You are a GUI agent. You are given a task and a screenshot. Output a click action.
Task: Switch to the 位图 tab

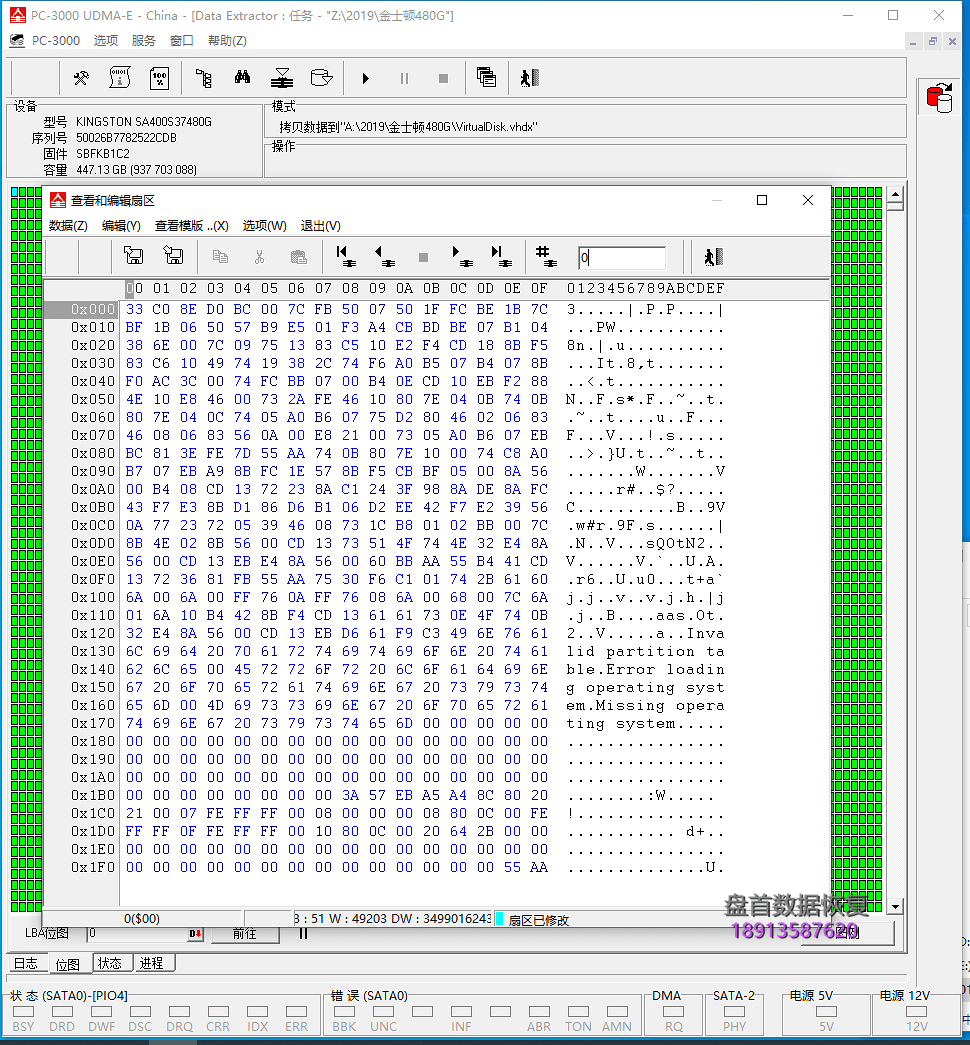click(x=68, y=964)
